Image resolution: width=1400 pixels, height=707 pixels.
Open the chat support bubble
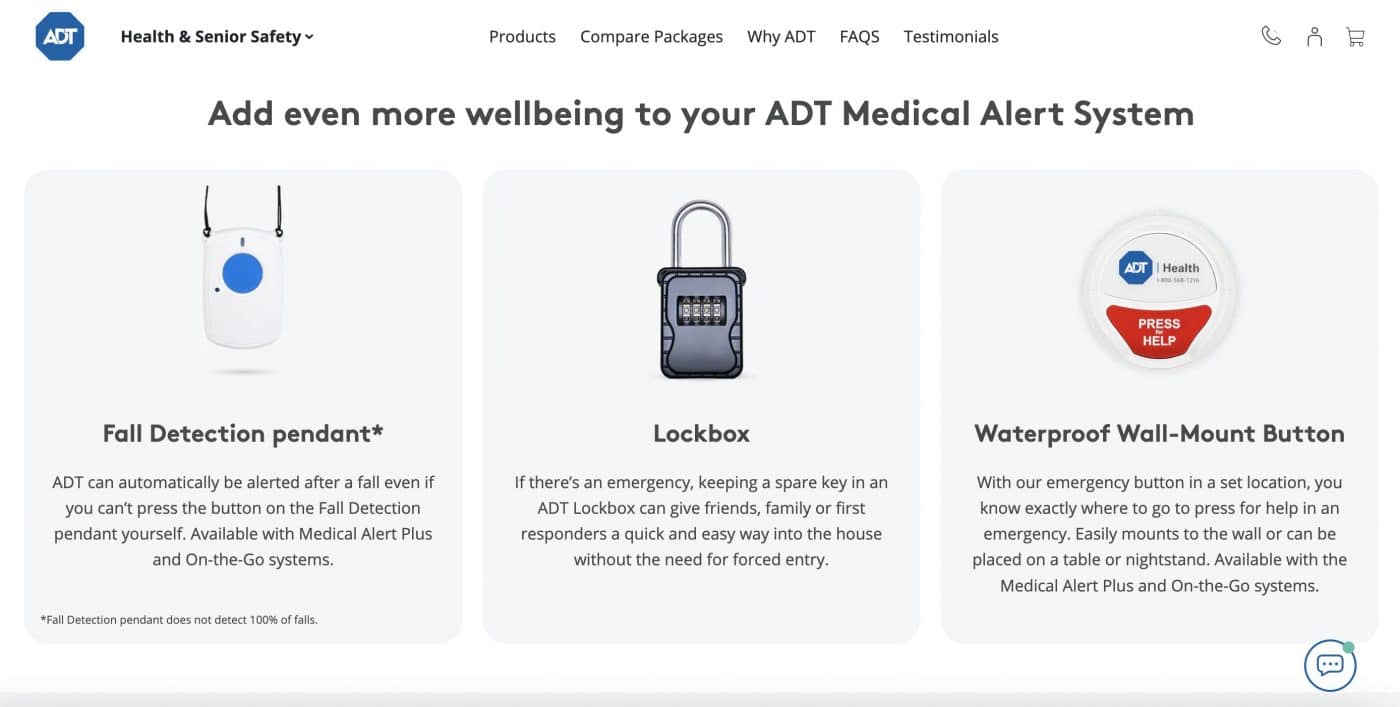pos(1329,664)
